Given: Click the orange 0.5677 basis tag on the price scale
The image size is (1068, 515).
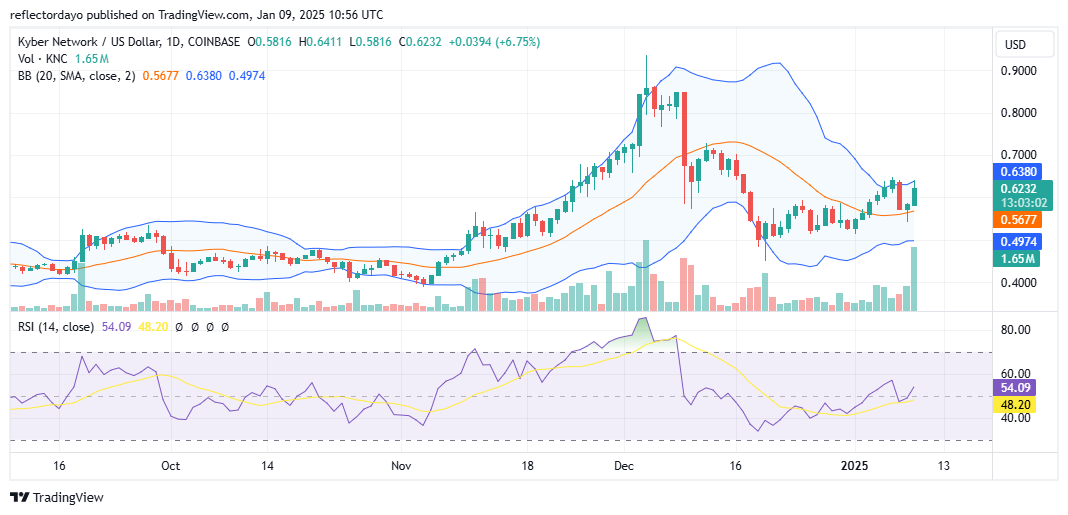Looking at the screenshot, I should 1019,220.
